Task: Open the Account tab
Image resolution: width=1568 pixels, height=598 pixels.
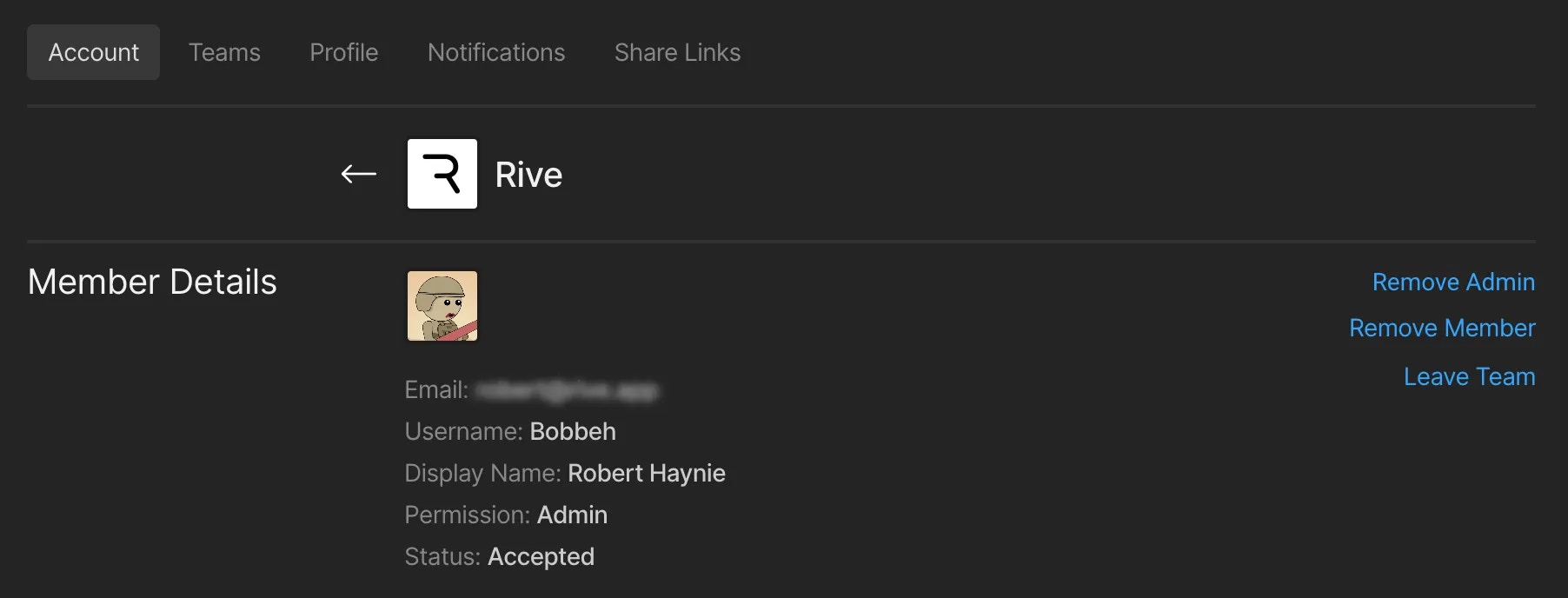Action: (x=93, y=52)
